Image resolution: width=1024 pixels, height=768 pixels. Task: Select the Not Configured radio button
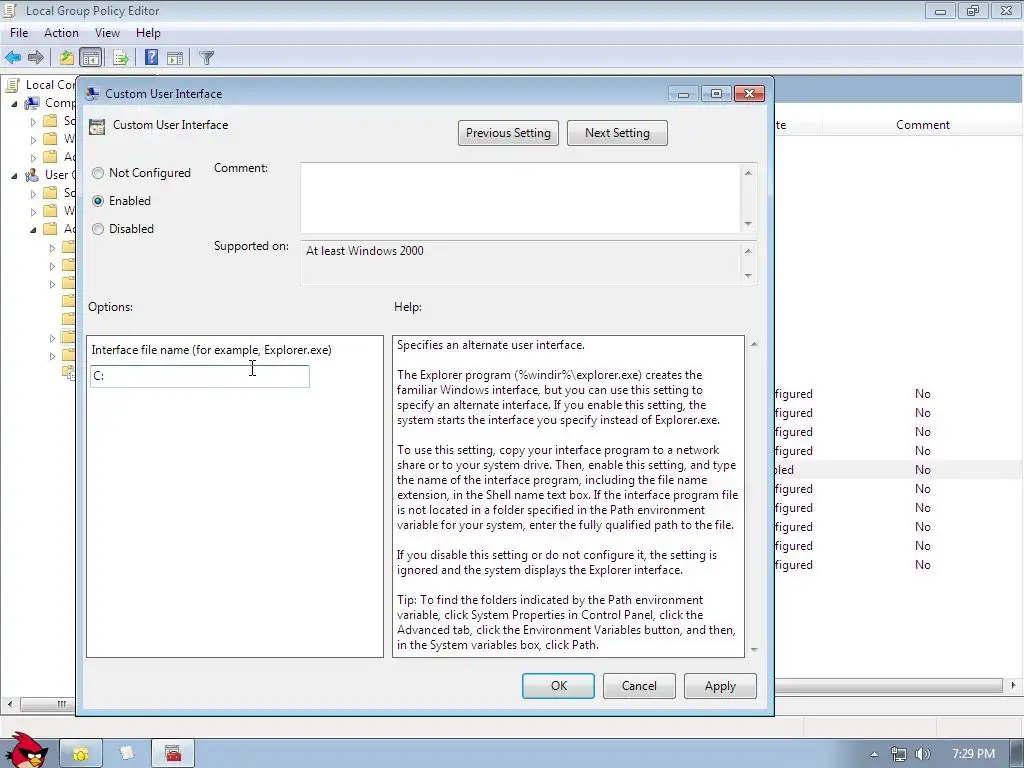[98, 173]
